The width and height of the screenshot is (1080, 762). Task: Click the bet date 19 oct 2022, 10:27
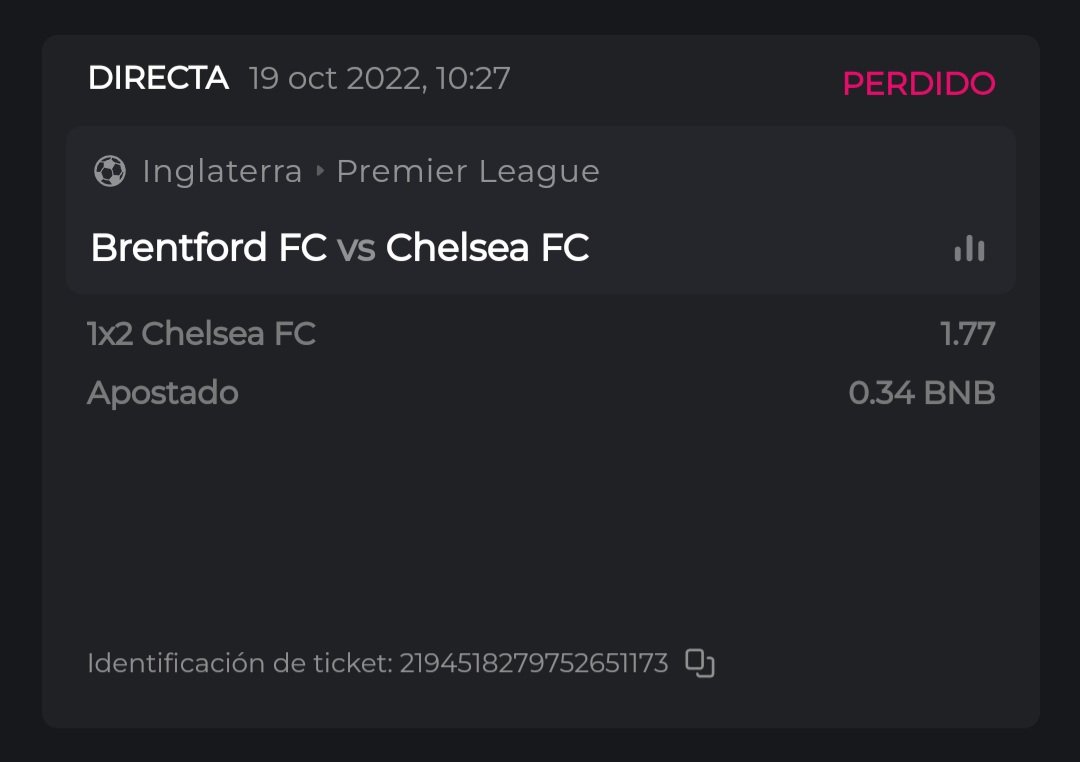379,78
